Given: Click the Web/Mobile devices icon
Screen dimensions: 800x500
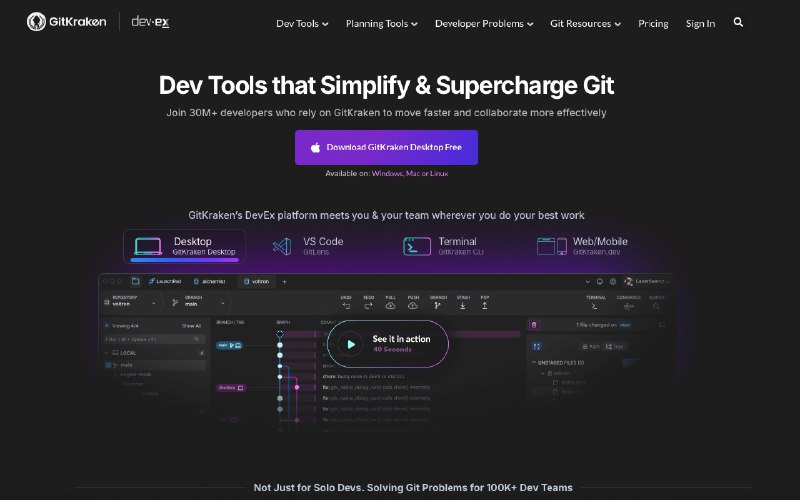Looking at the screenshot, I should click(552, 246).
